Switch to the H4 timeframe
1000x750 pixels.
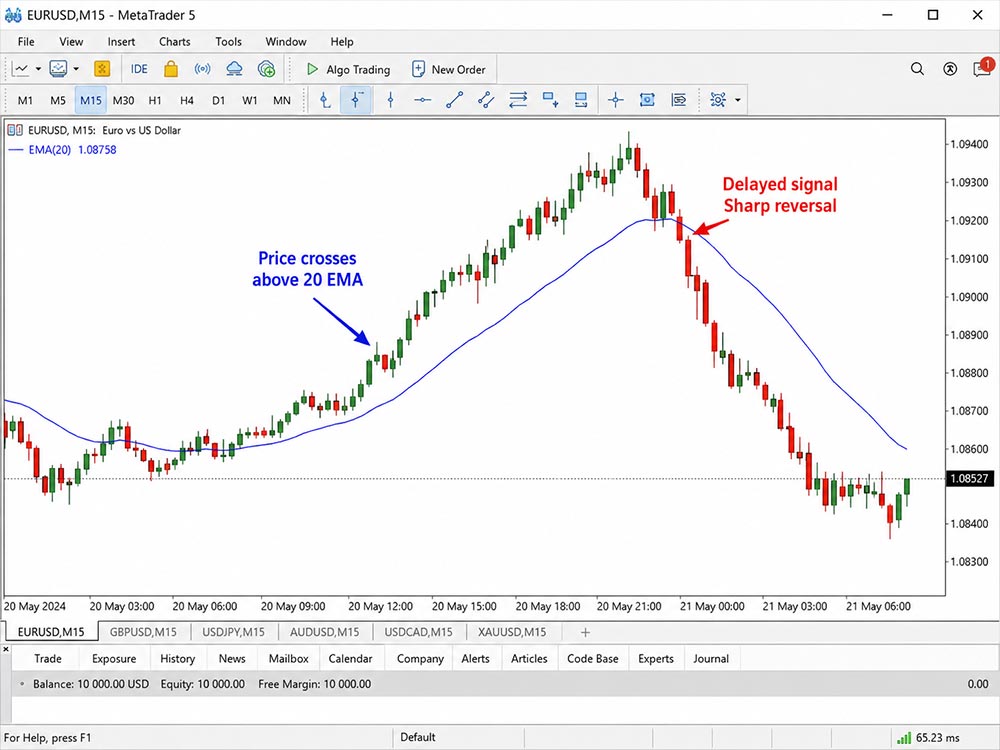(187, 100)
